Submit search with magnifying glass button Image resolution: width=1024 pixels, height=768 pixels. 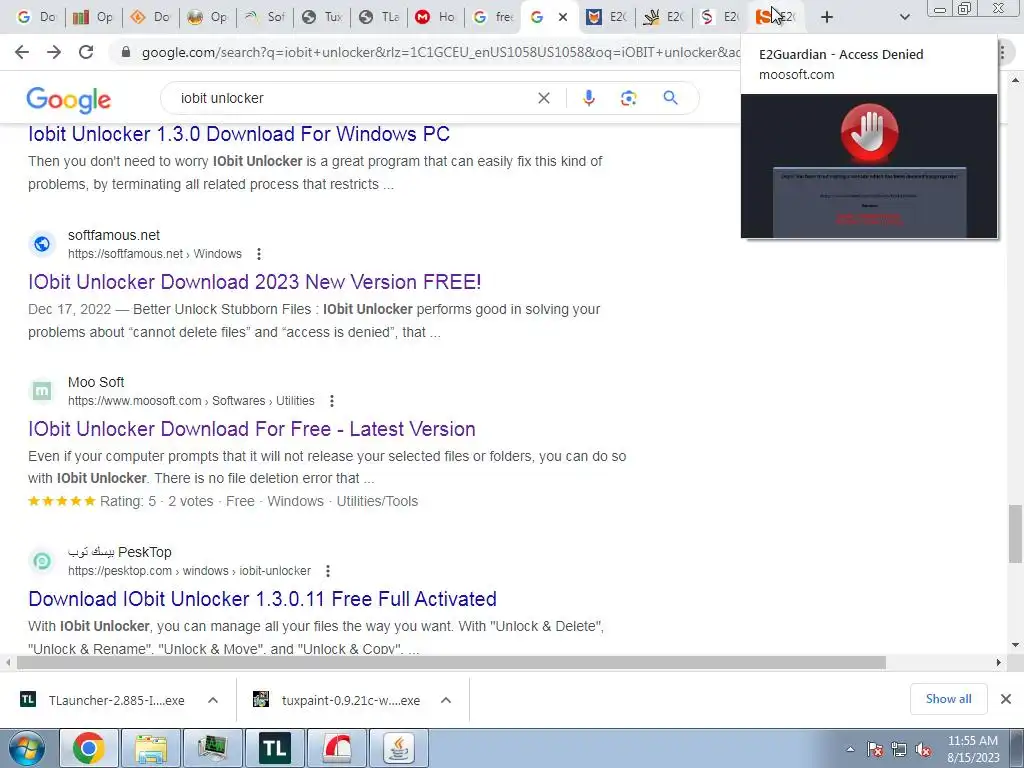670,98
